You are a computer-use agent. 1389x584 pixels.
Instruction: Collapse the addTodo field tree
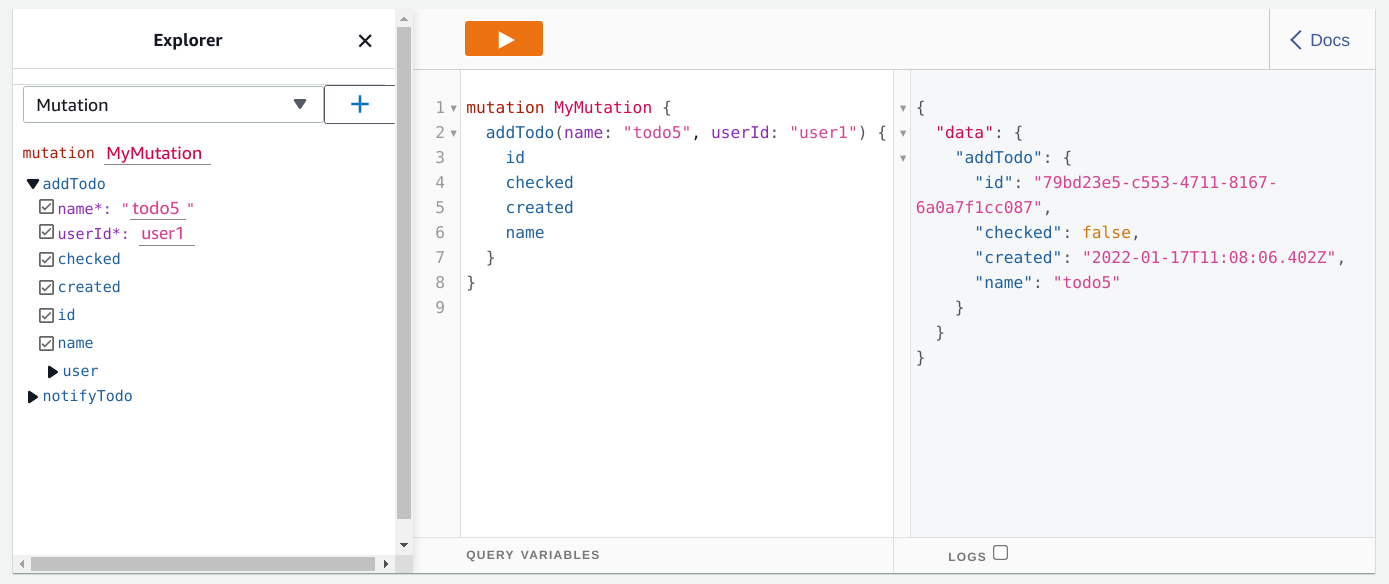click(x=33, y=184)
